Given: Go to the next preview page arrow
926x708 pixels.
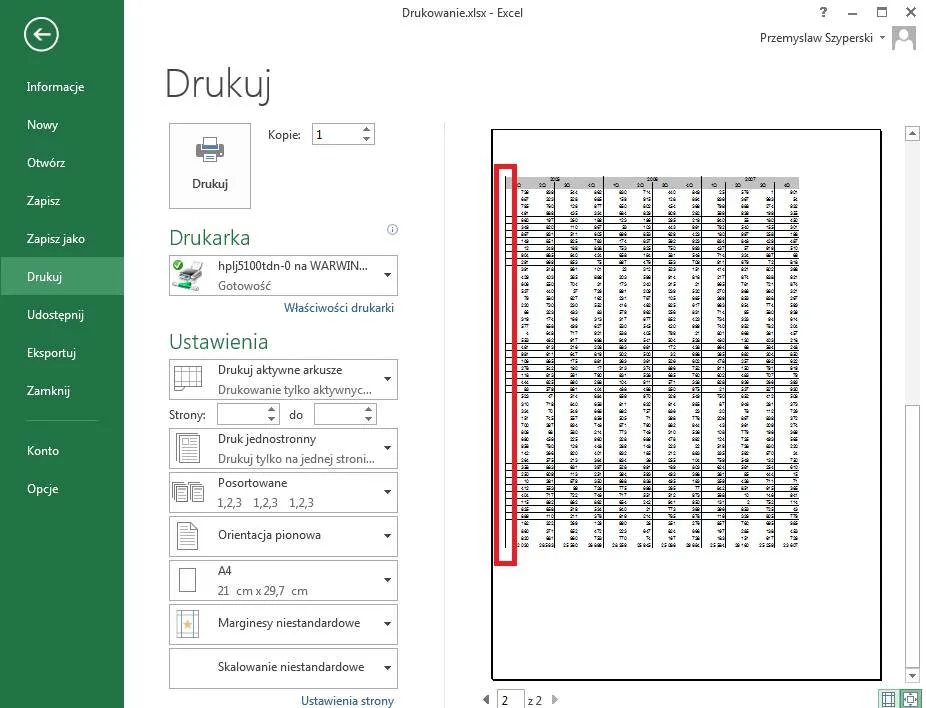Looking at the screenshot, I should pyautogui.click(x=555, y=700).
